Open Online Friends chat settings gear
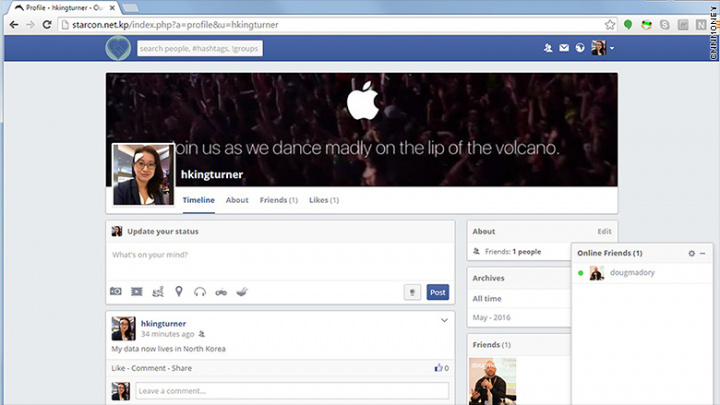Viewport: 720px width, 405px height. coord(691,254)
